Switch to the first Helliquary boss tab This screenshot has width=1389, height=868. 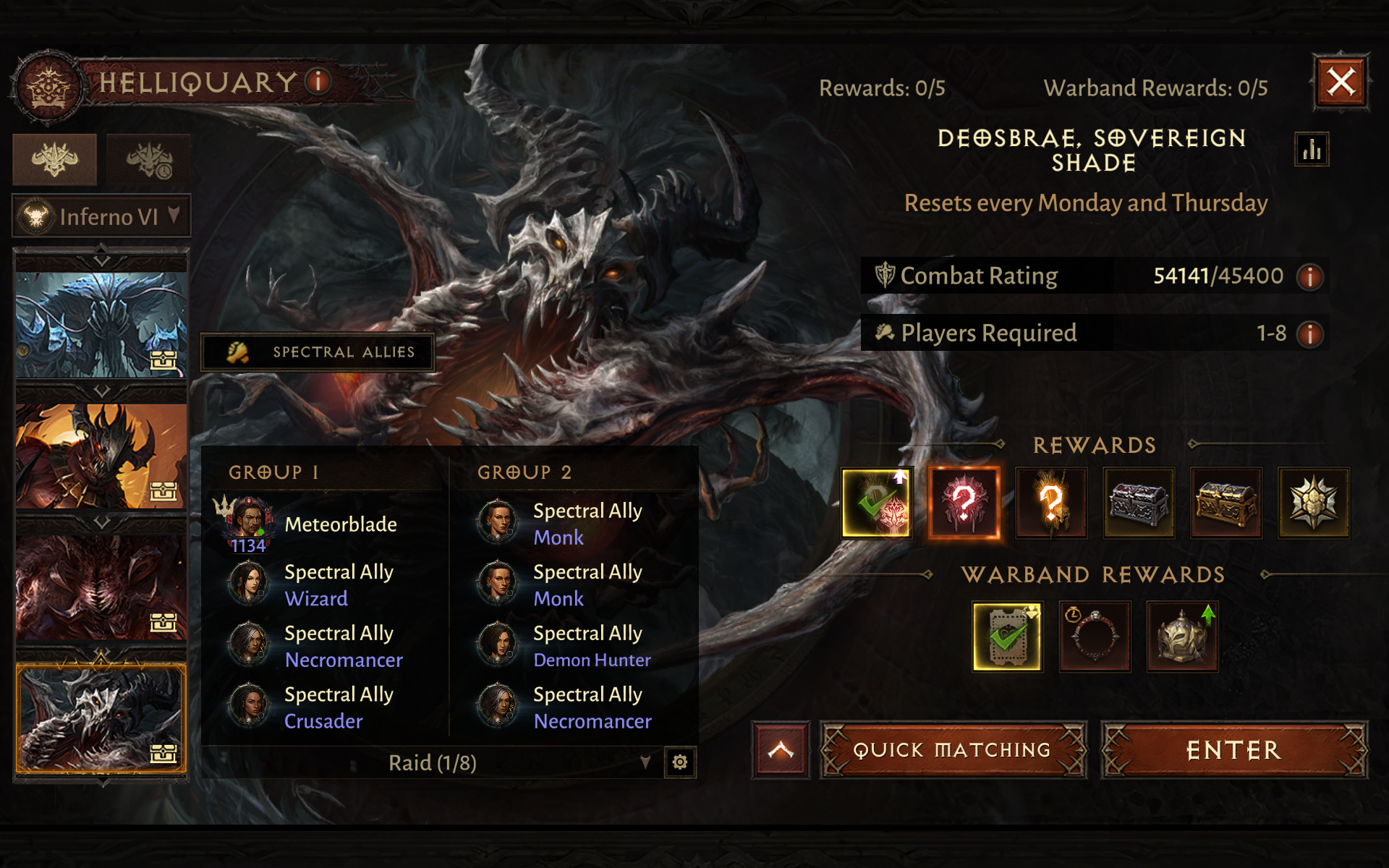pos(55,159)
